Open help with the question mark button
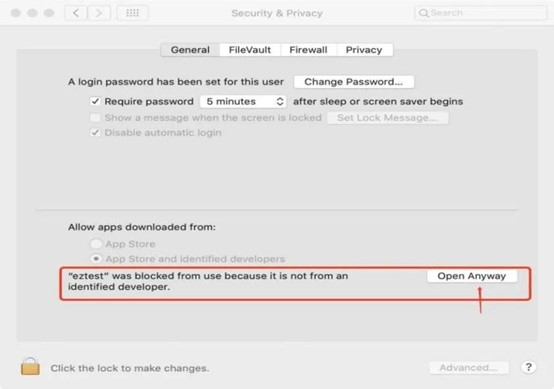The height and width of the screenshot is (389, 554). [x=528, y=367]
